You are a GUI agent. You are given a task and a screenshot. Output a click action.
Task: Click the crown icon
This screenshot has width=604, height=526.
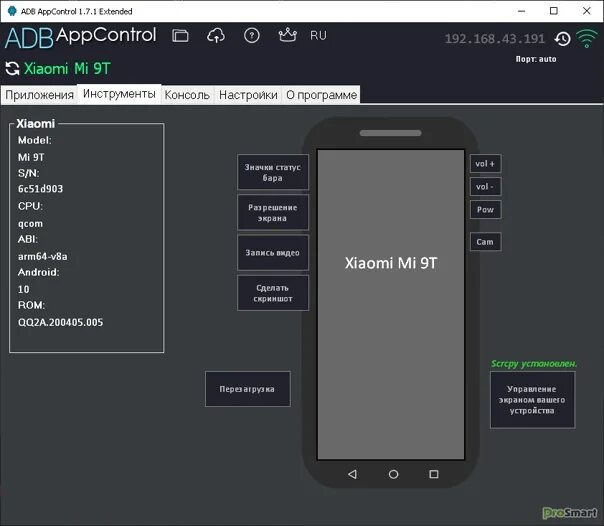(x=287, y=35)
